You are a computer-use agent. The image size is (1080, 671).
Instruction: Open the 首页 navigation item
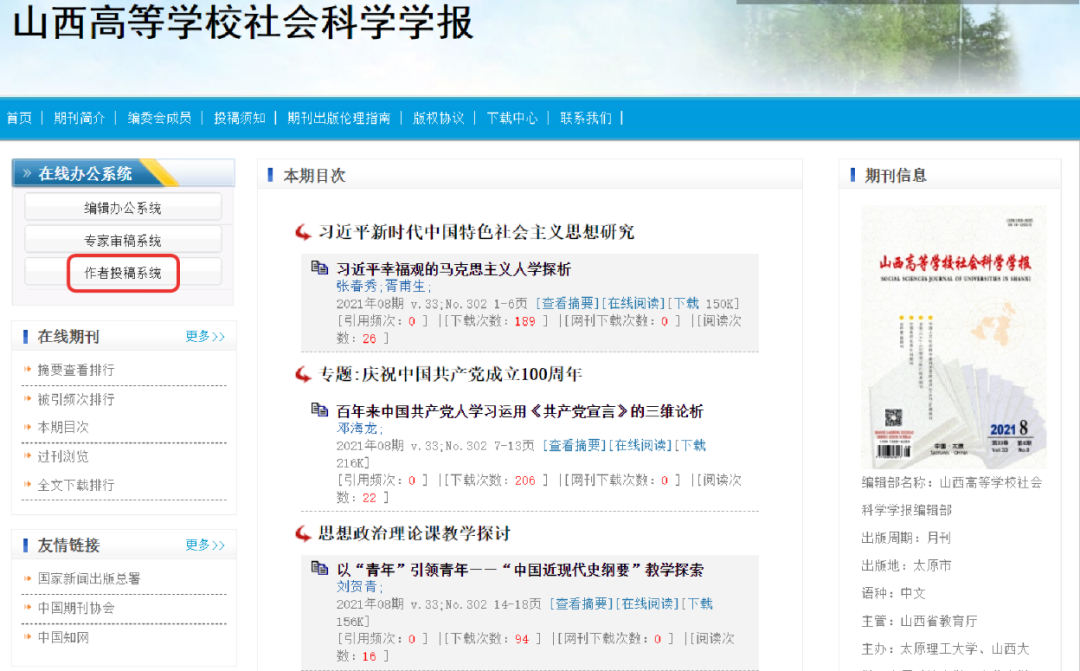coord(19,118)
